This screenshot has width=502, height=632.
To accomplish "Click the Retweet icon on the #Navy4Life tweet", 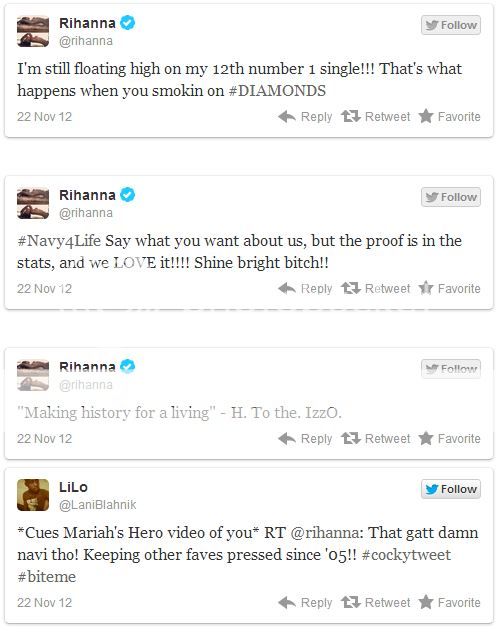I will click(x=350, y=288).
